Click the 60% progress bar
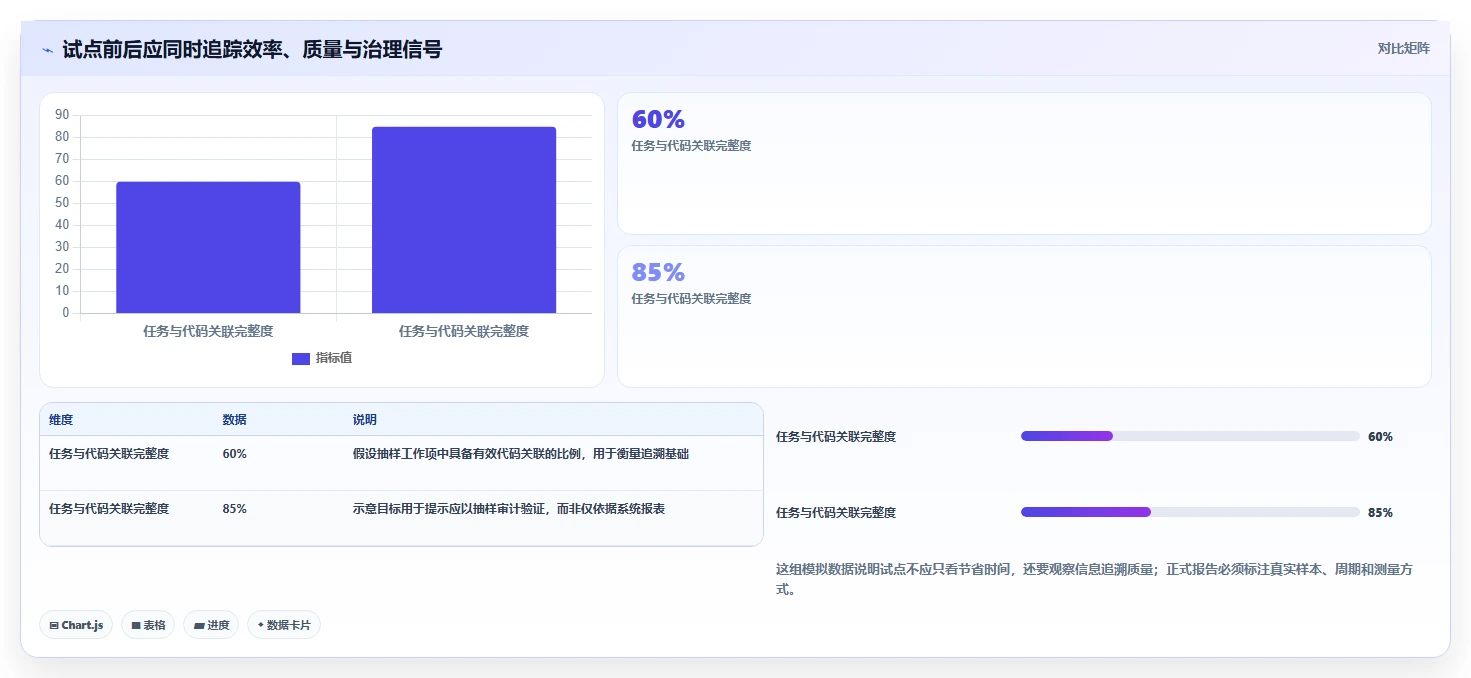This screenshot has height=678, width=1471. [x=1190, y=436]
